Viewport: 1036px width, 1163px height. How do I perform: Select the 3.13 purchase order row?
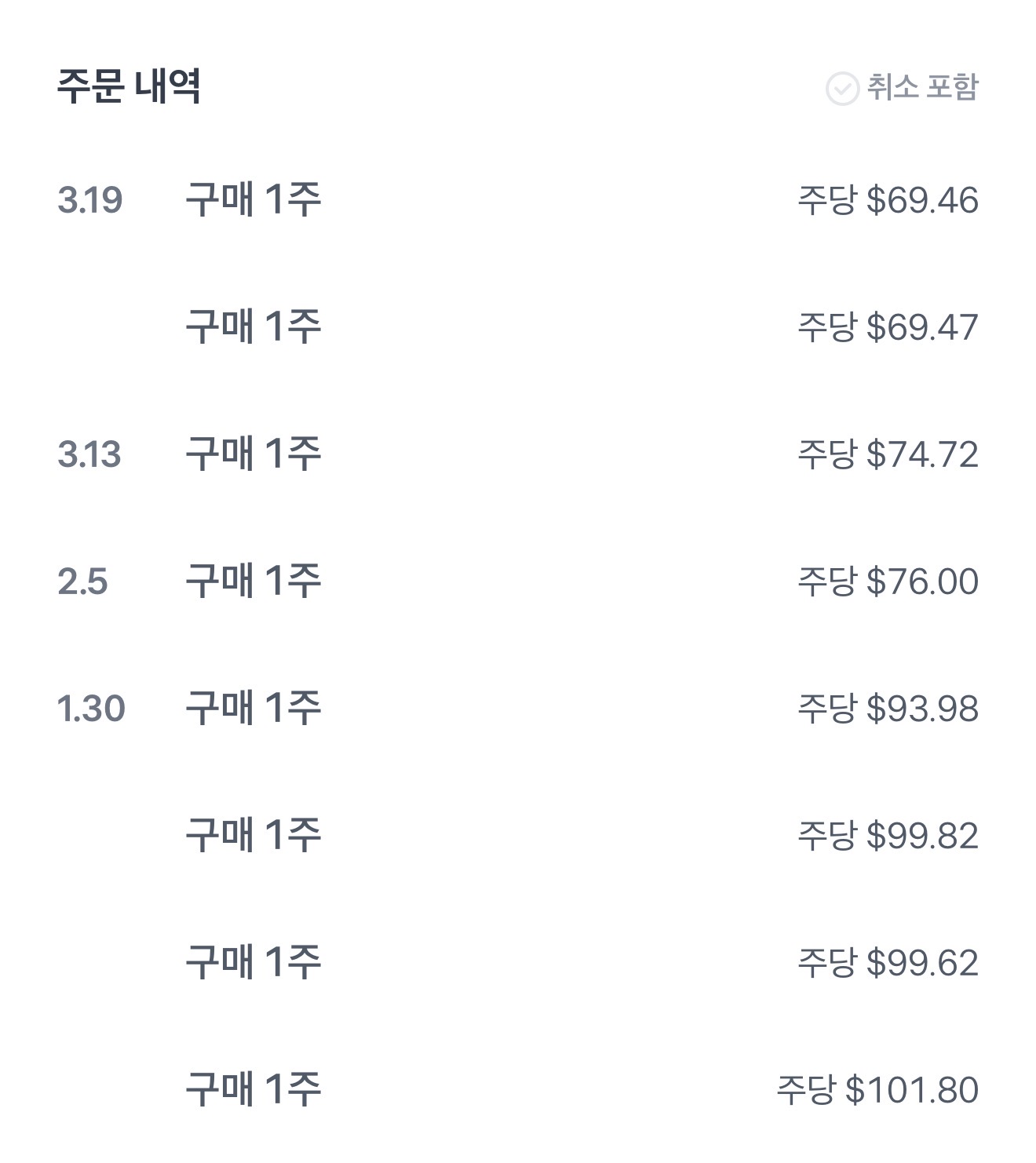click(x=254, y=454)
